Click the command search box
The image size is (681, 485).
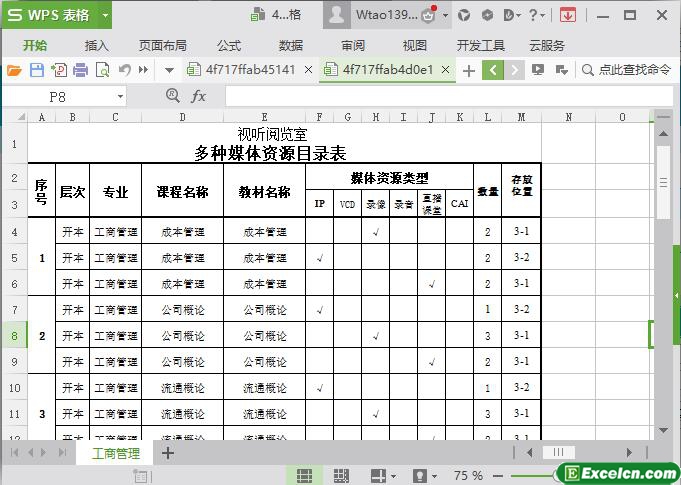tap(626, 70)
